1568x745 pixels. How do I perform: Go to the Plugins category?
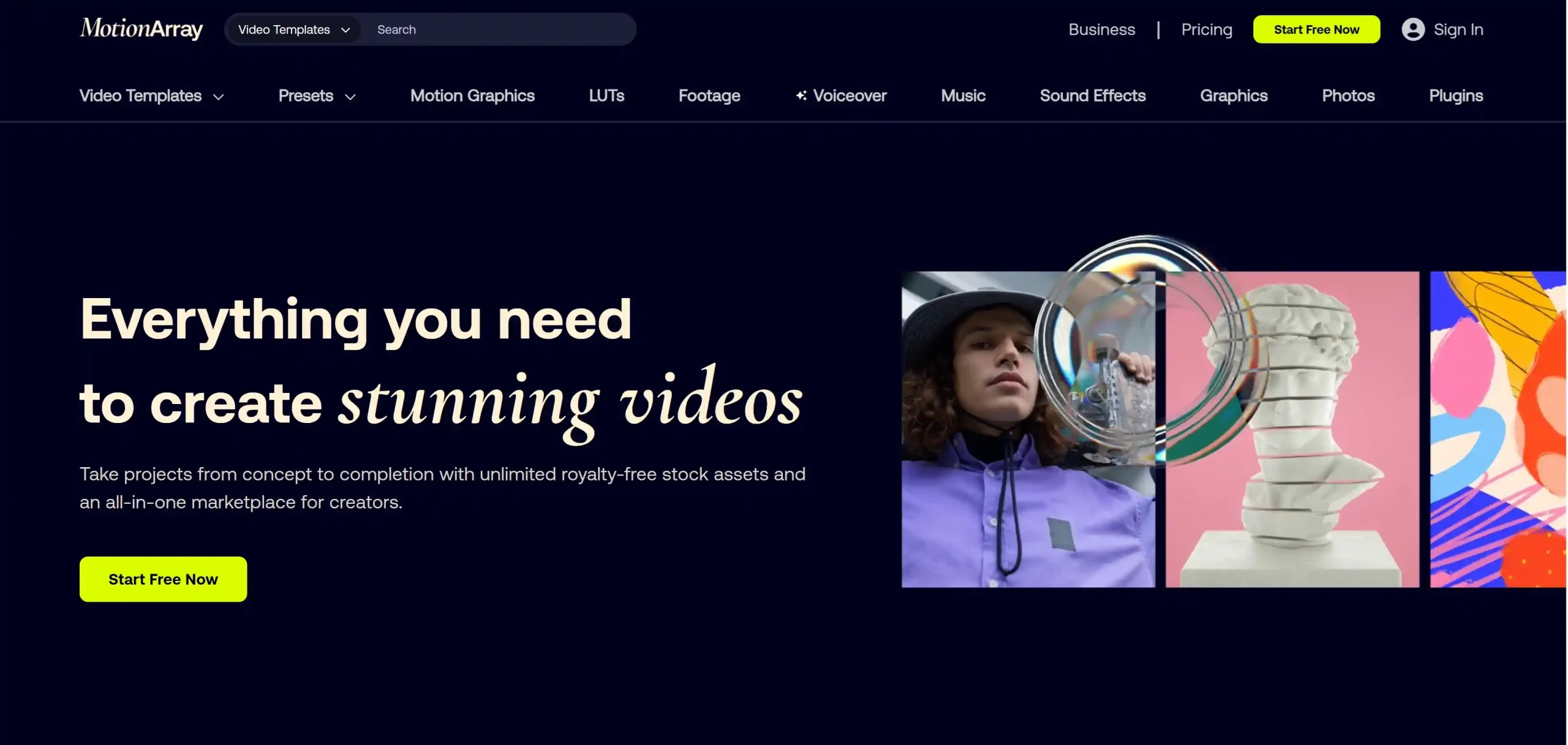point(1455,95)
